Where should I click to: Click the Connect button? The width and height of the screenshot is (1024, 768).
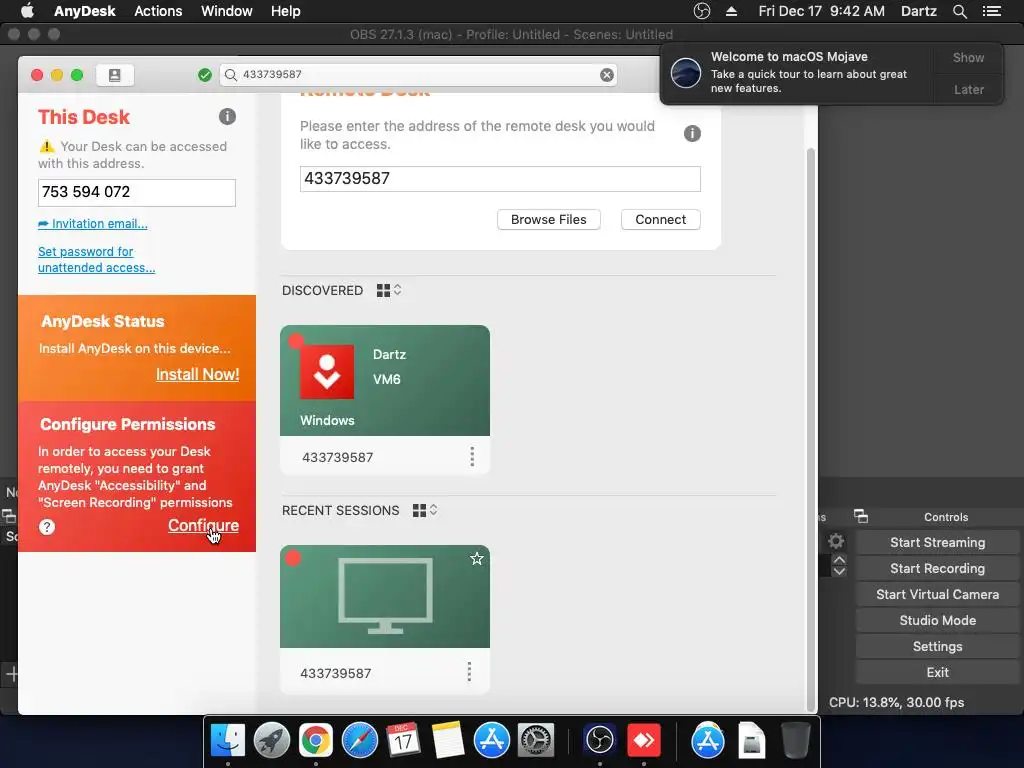coord(660,219)
